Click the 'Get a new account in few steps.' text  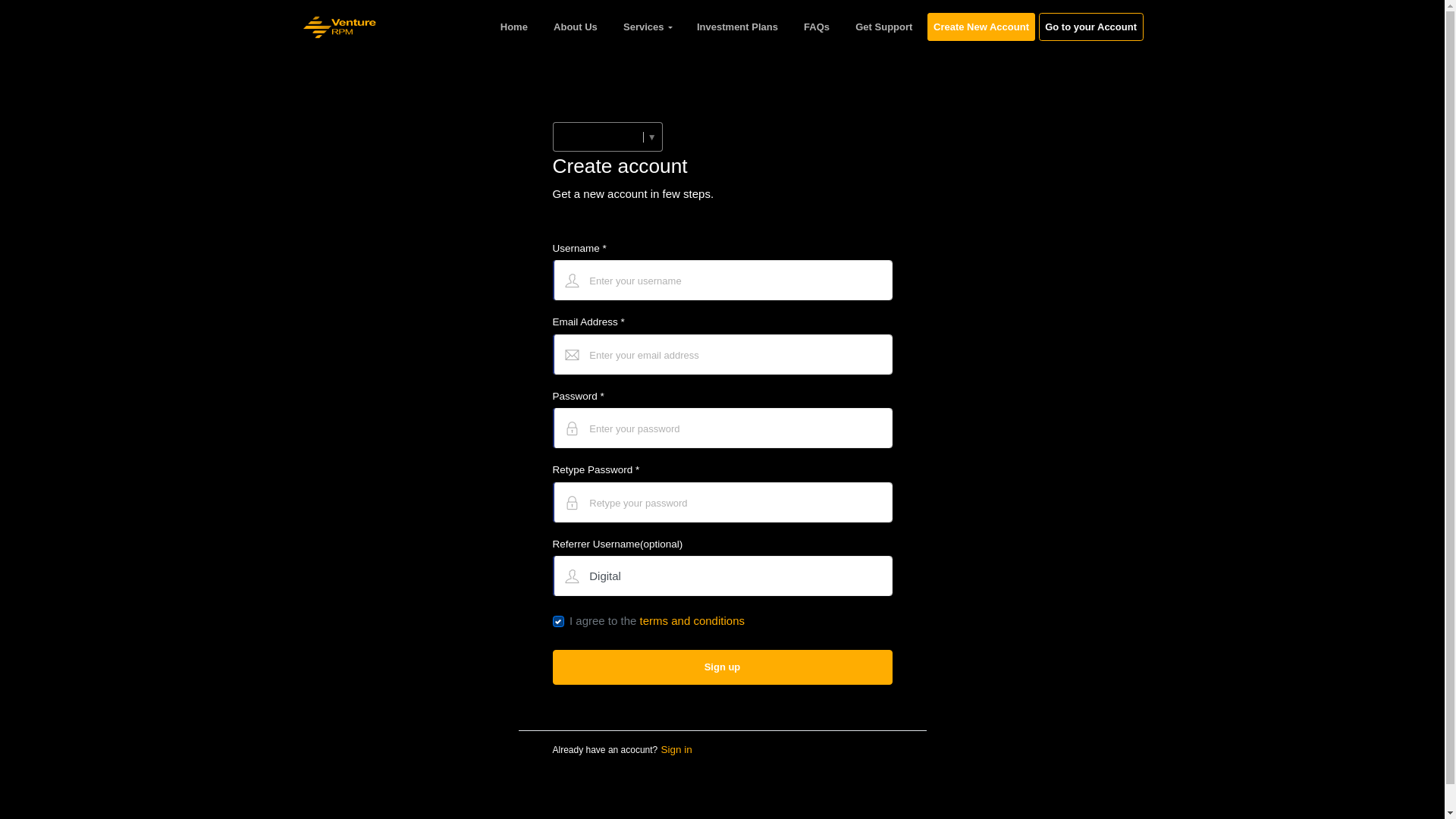coord(633,194)
